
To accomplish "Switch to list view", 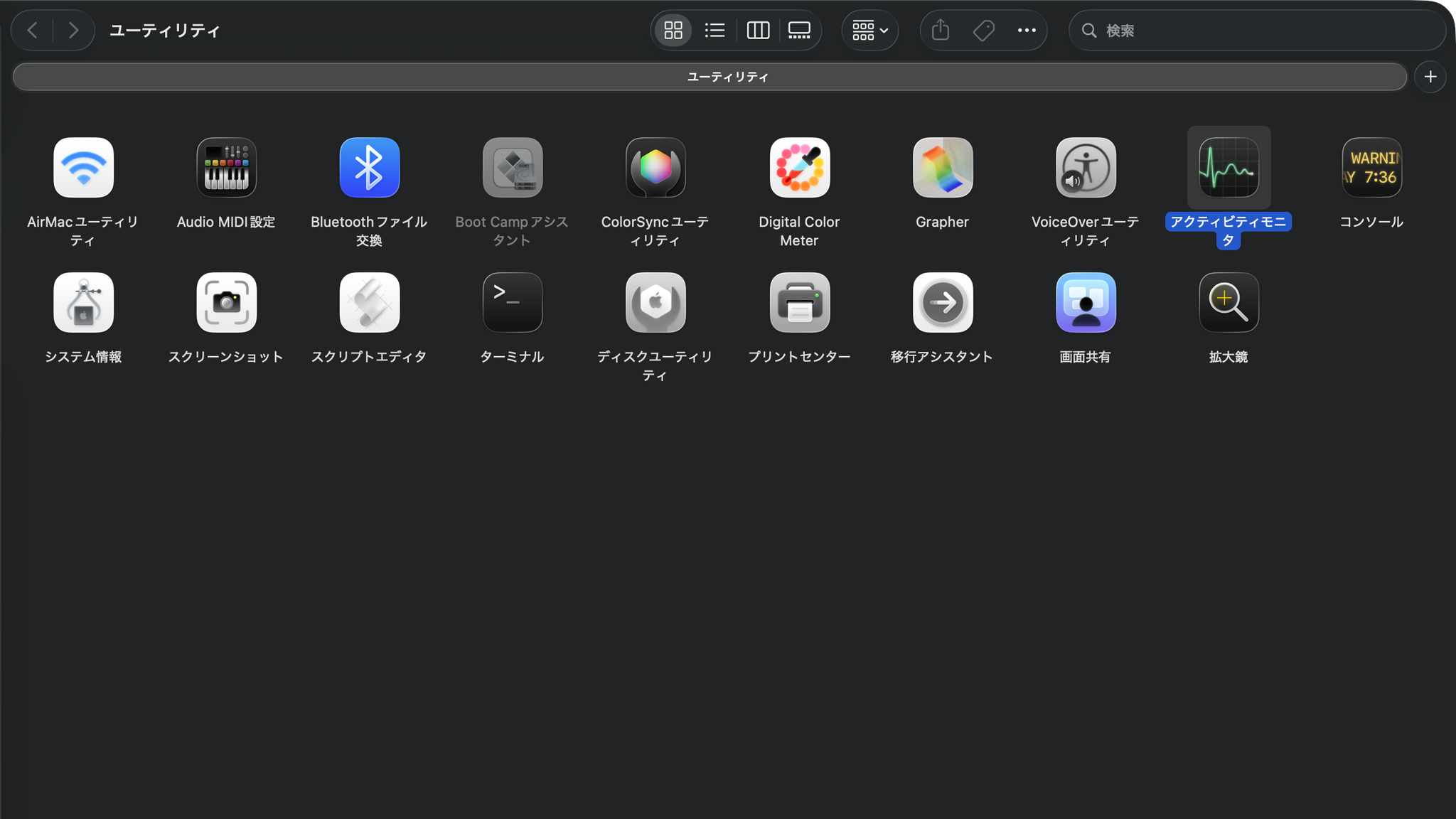I will click(x=714, y=31).
